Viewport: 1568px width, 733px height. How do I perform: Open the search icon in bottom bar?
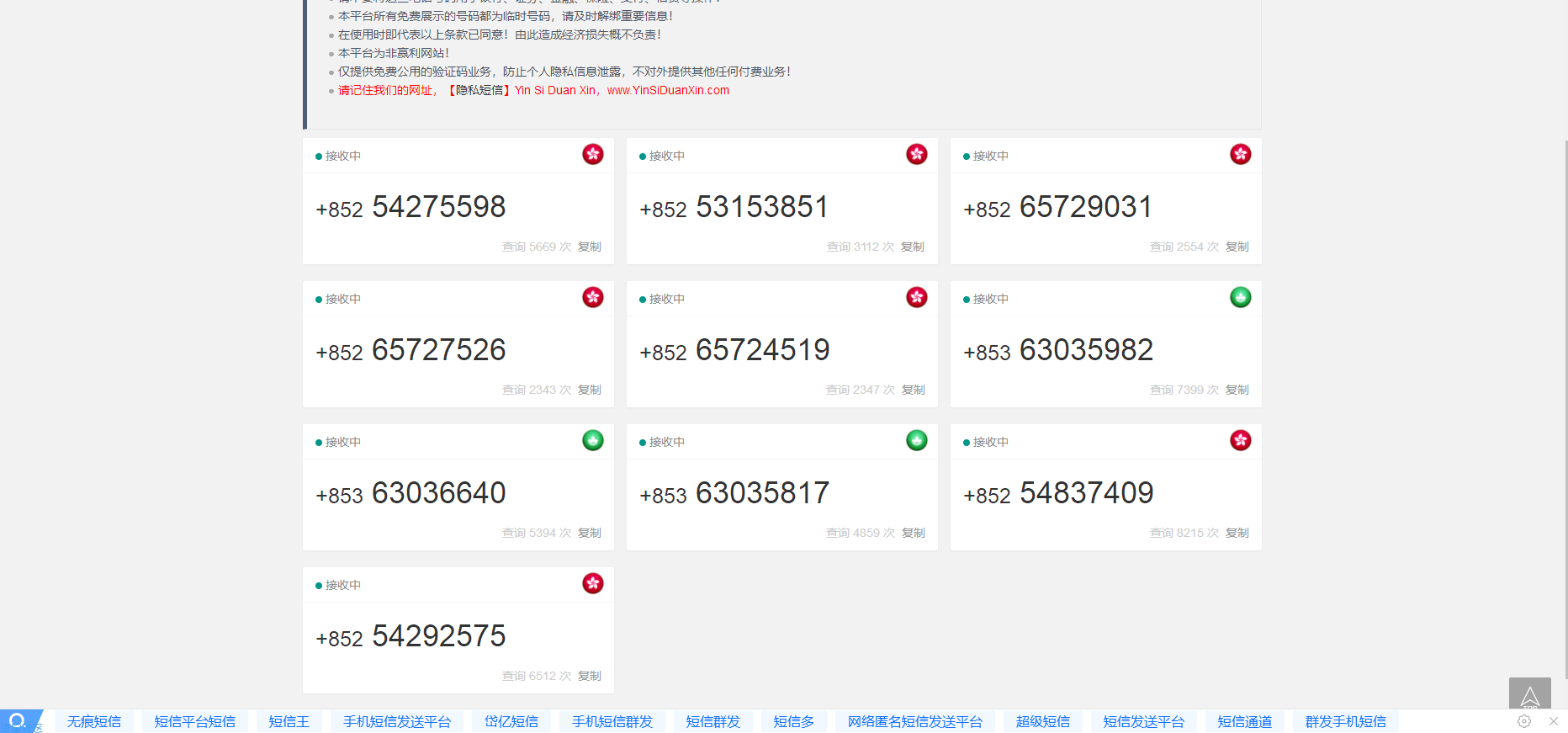[x=18, y=721]
